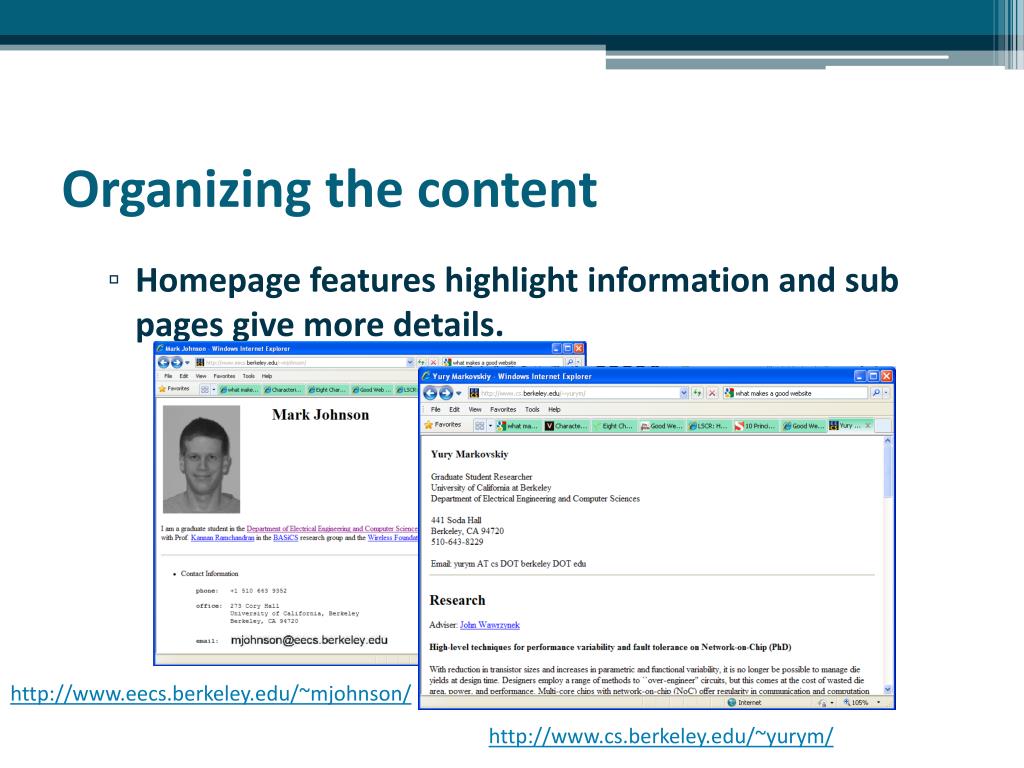
Task: Click the John Wawrzynek adviser link
Action: (x=490, y=625)
